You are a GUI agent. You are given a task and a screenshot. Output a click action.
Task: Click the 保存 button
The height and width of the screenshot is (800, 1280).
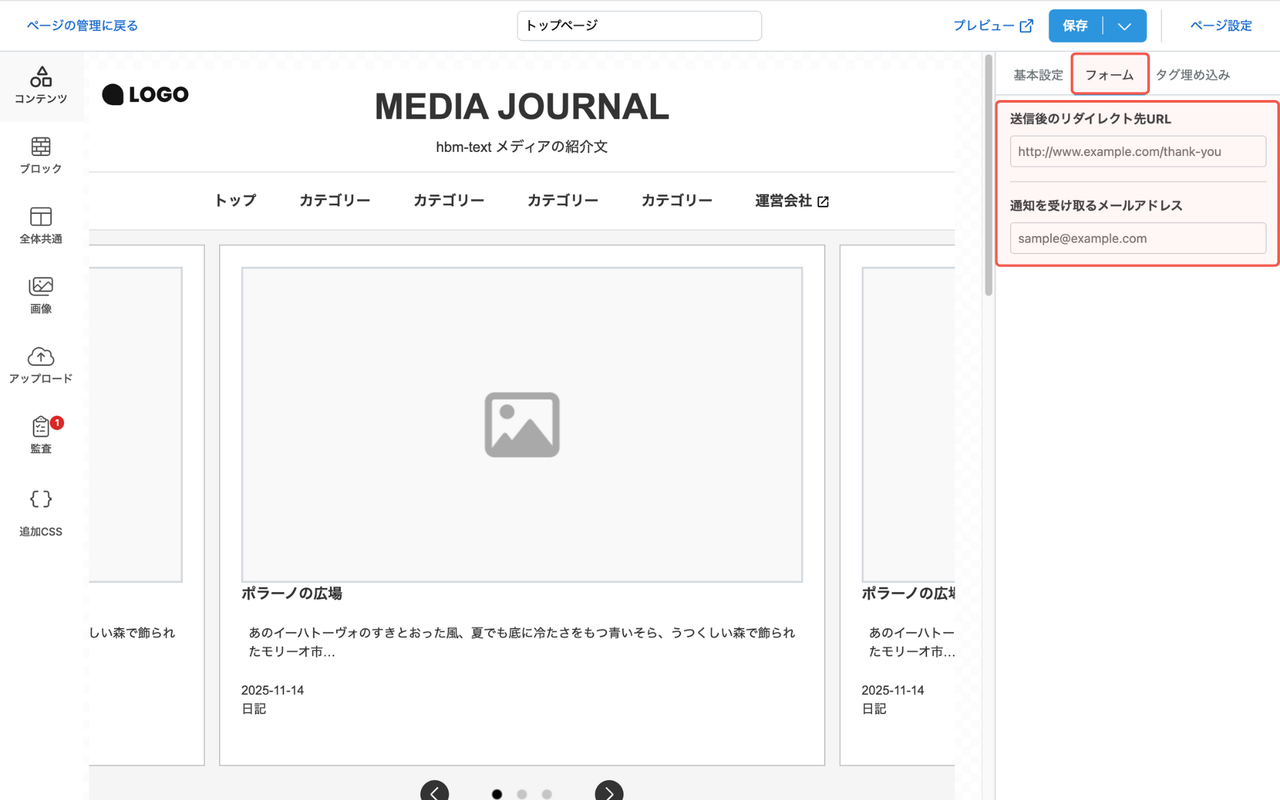(1076, 26)
